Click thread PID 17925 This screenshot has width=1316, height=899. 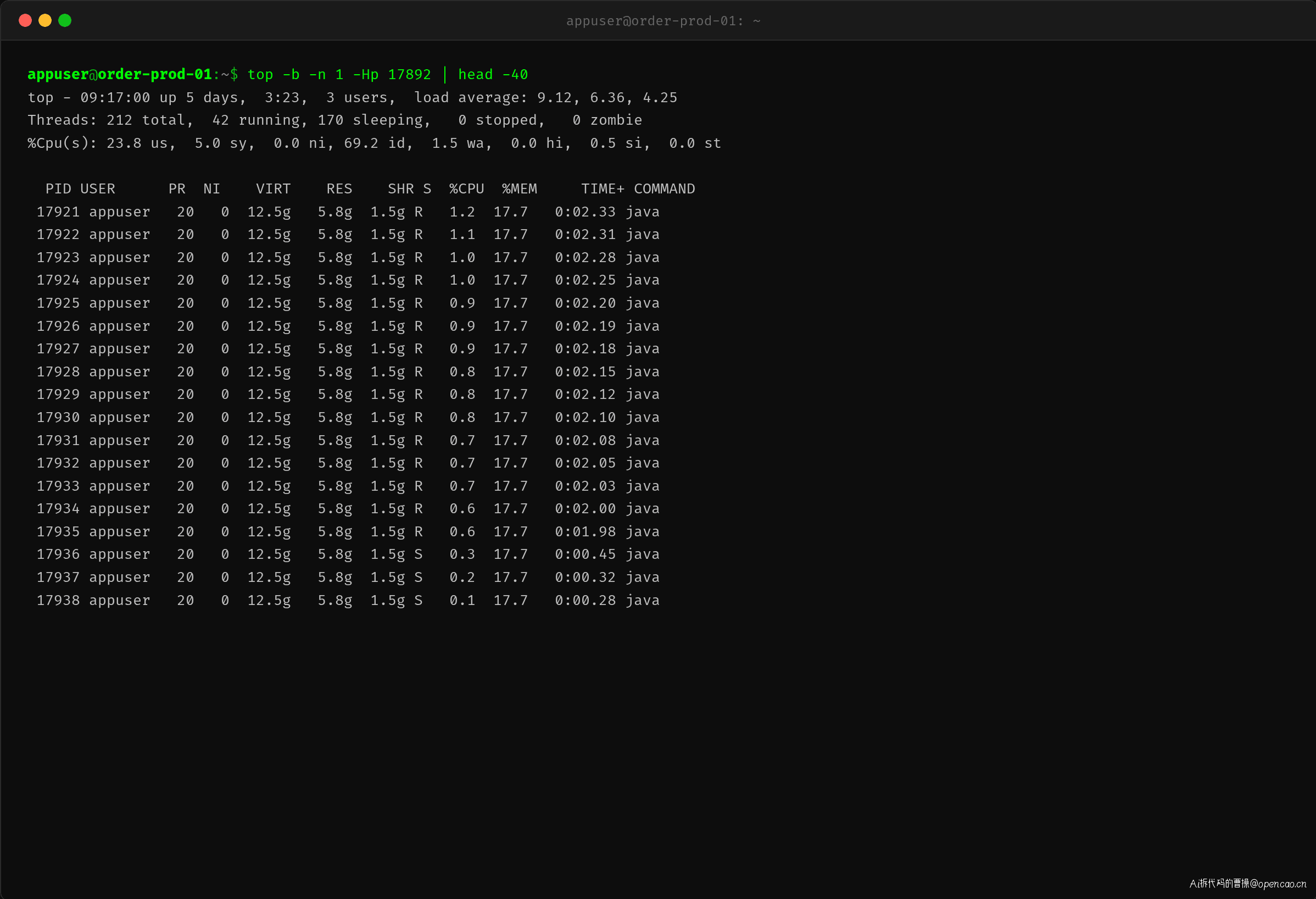pyautogui.click(x=58, y=303)
